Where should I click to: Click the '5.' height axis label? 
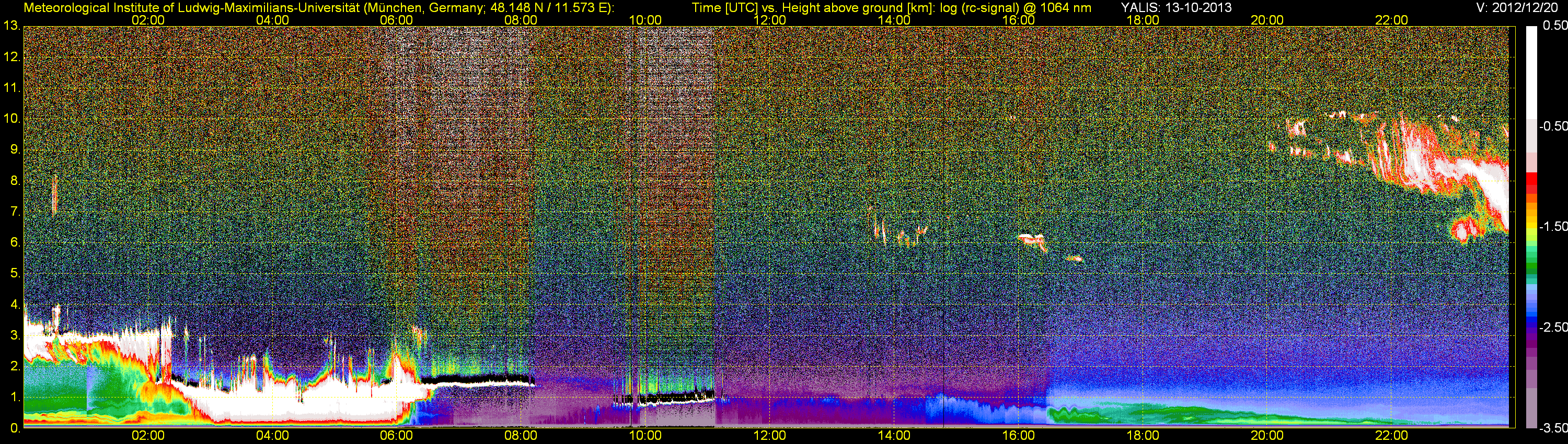point(16,273)
